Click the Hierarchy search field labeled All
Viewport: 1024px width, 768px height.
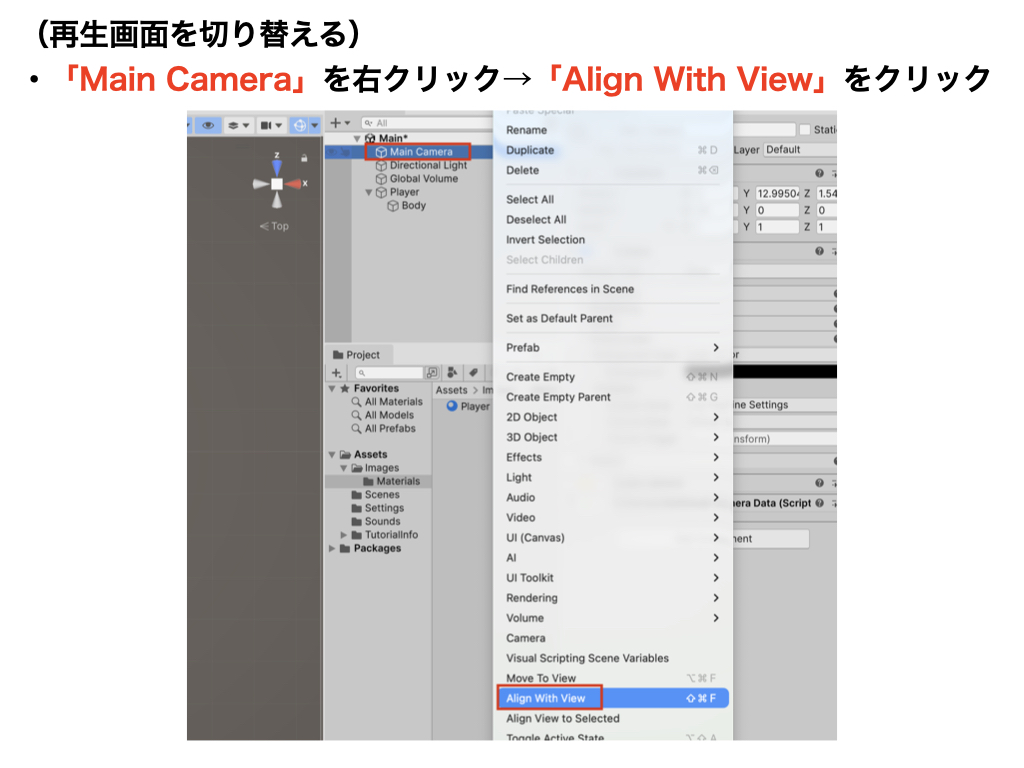426,123
